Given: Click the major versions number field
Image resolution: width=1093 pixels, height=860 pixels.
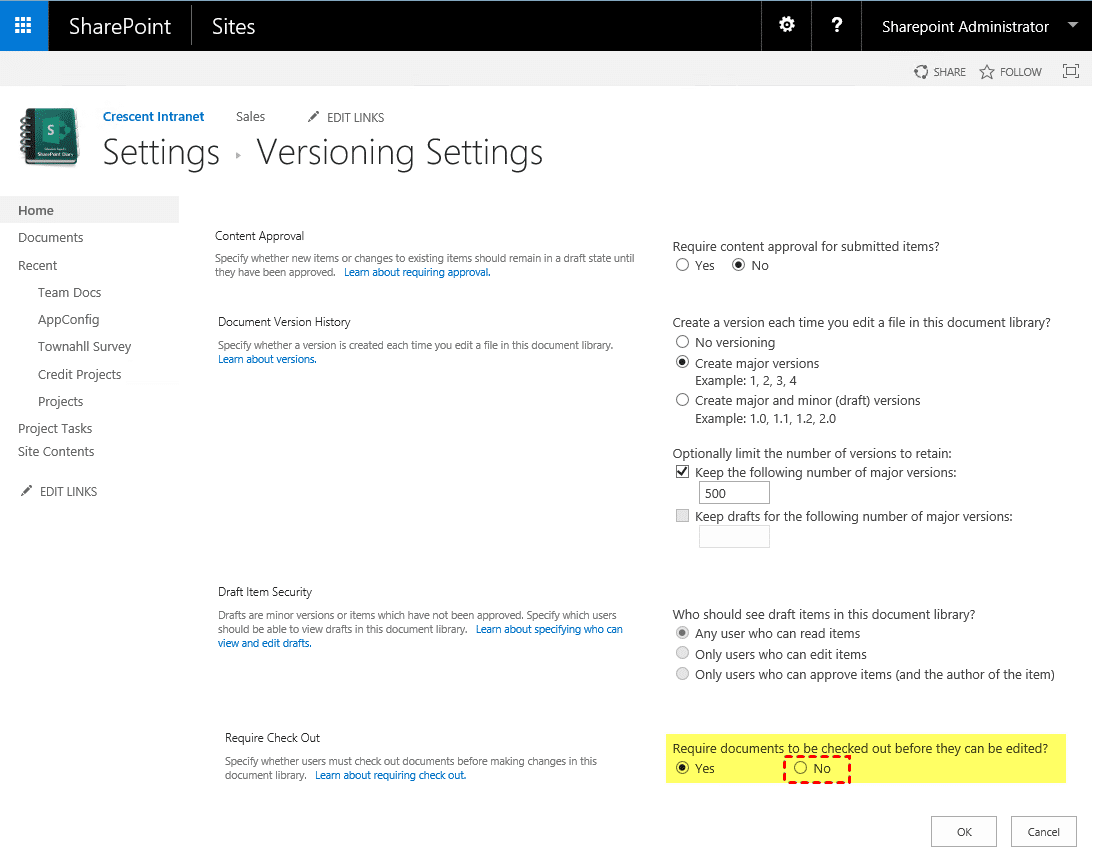Looking at the screenshot, I should click(x=734, y=493).
